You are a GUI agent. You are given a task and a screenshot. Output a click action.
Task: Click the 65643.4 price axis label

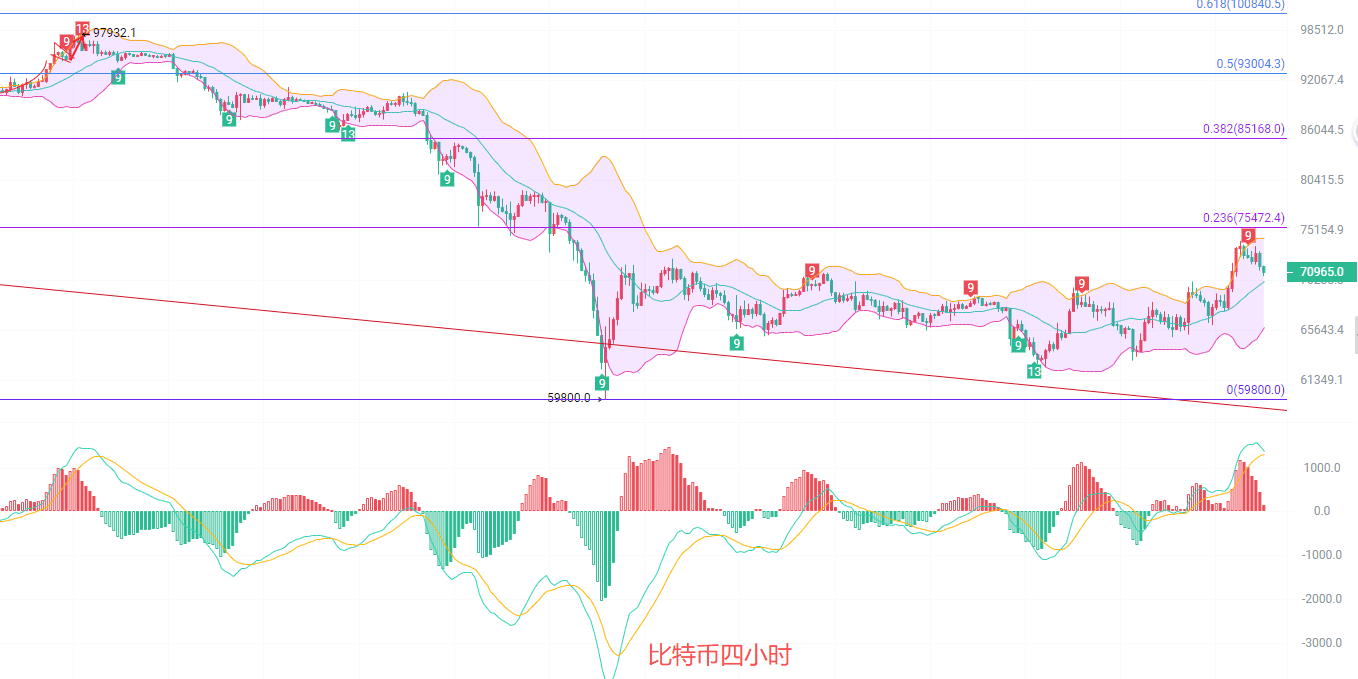tap(1321, 330)
